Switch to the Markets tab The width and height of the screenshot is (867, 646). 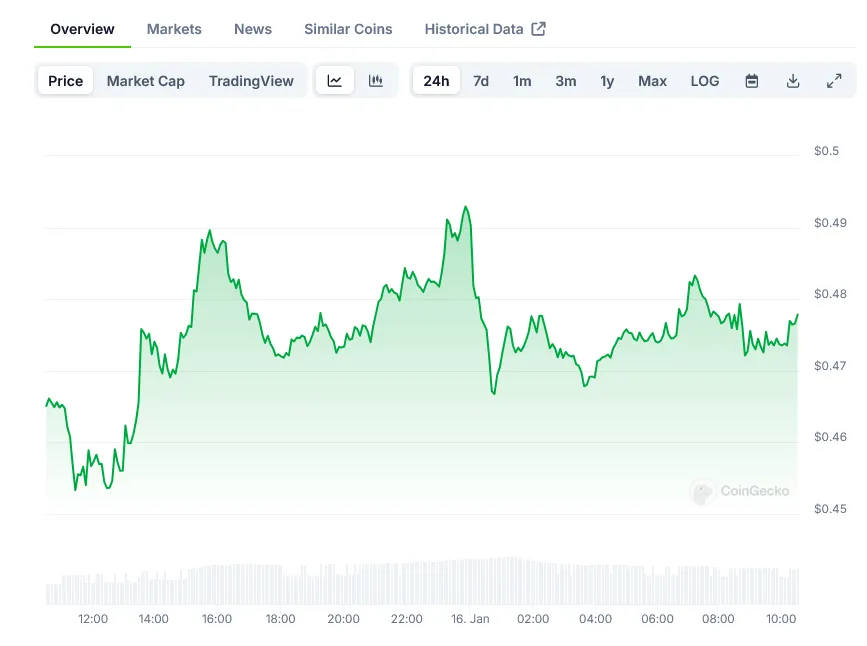pyautogui.click(x=174, y=29)
